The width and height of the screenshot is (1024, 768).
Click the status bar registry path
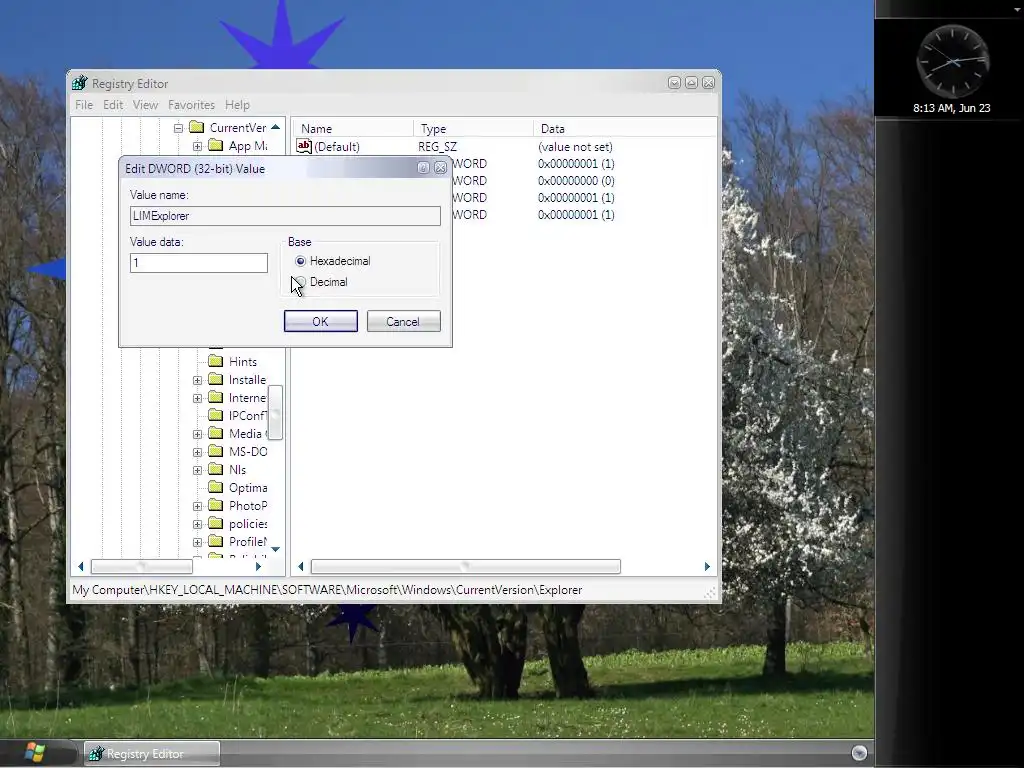point(327,590)
